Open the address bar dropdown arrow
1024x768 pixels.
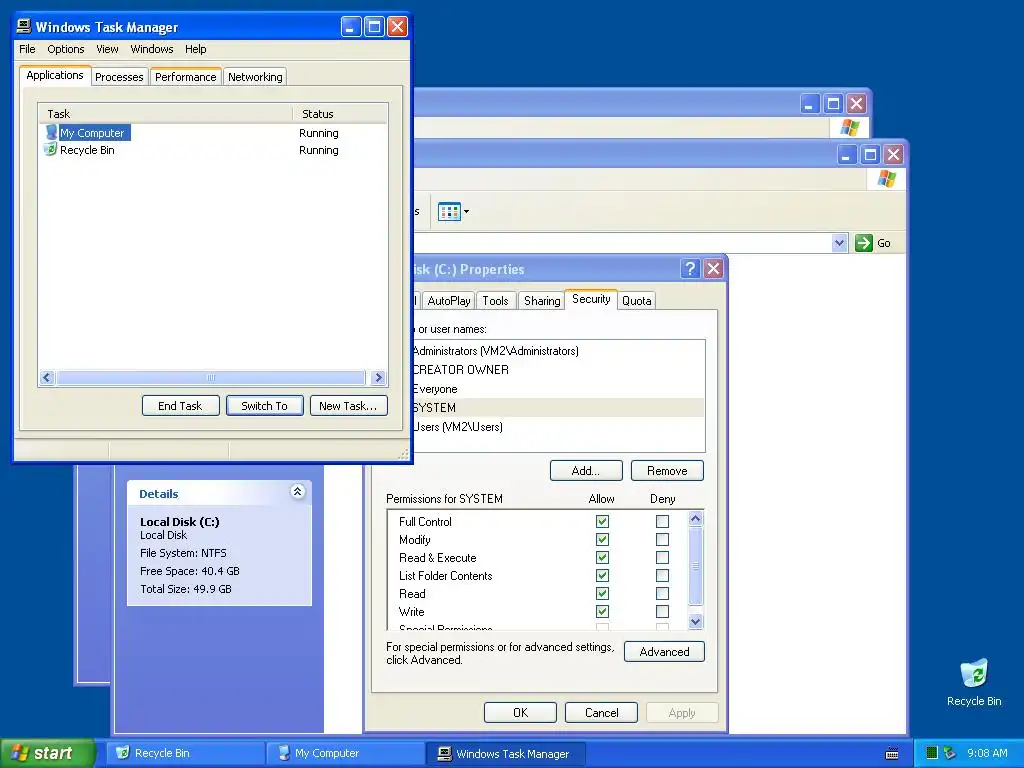tap(839, 243)
